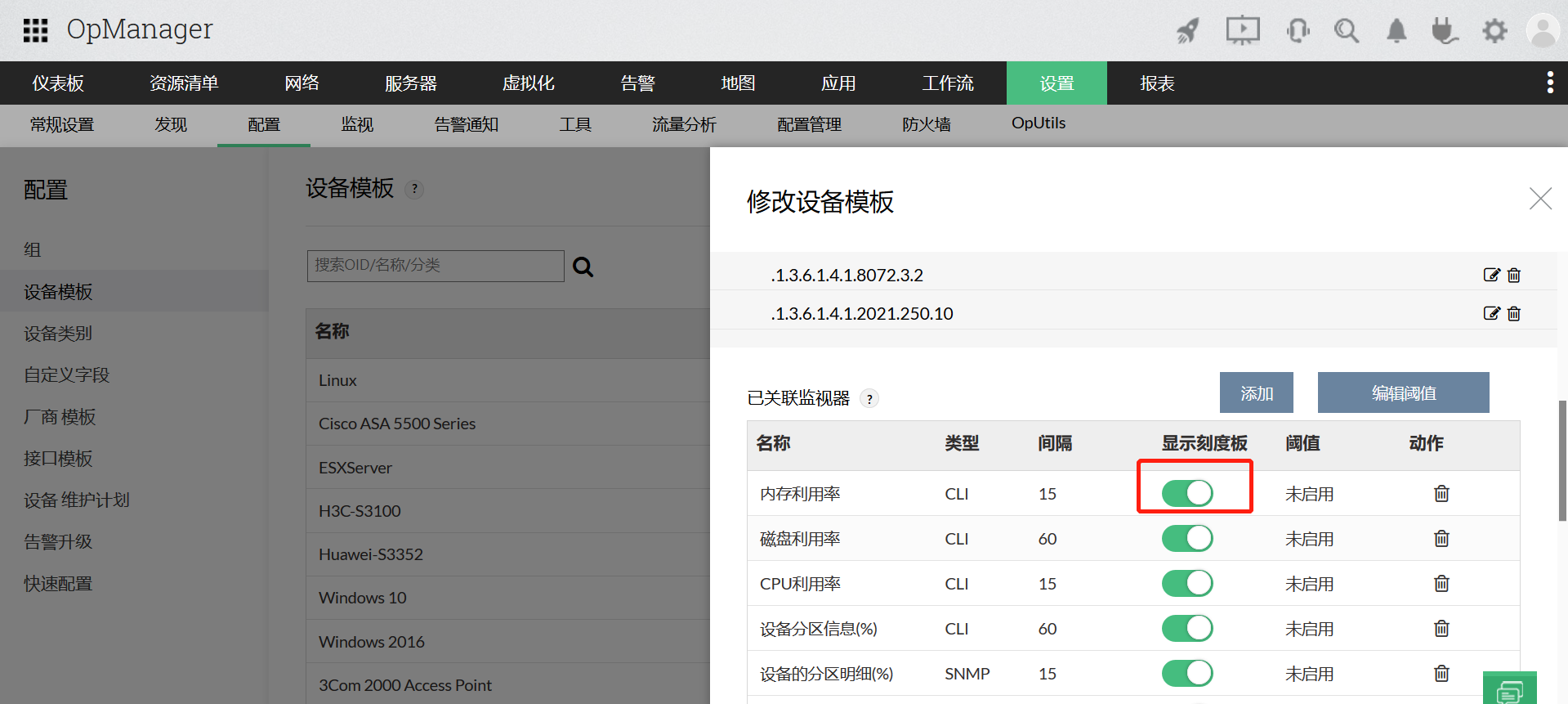Viewport: 1568px width, 704px height.
Task: Click the device template search magnifier
Action: click(583, 267)
